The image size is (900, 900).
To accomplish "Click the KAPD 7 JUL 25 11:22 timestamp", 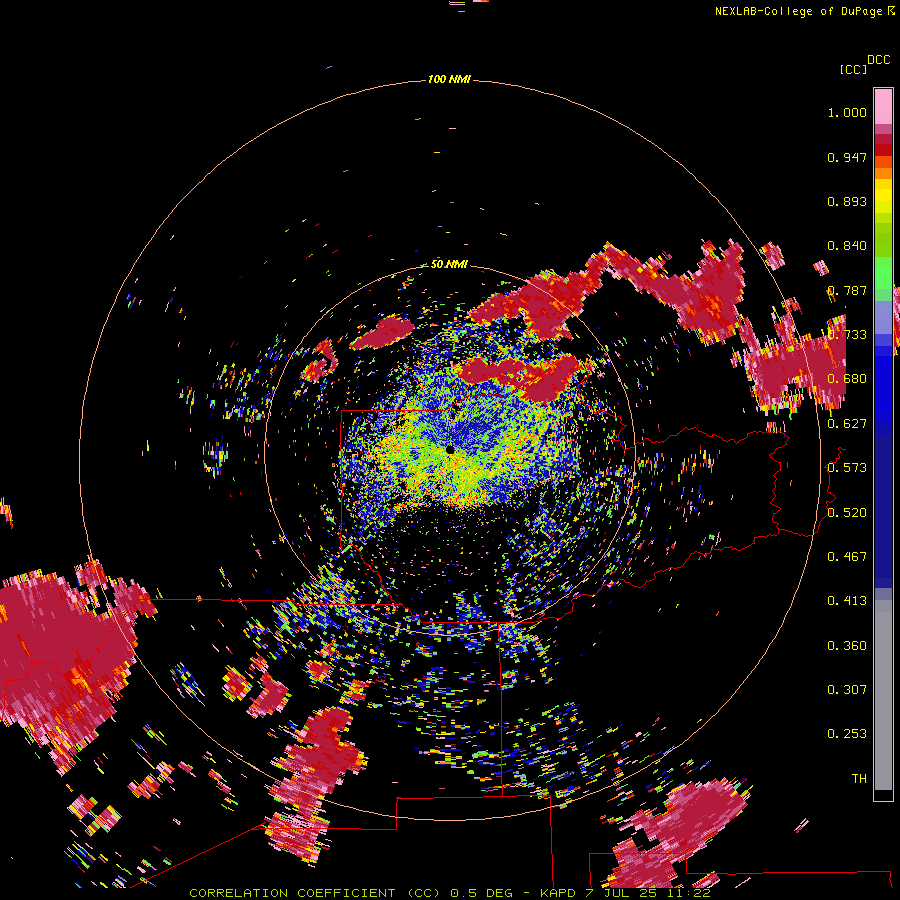I will click(625, 893).
